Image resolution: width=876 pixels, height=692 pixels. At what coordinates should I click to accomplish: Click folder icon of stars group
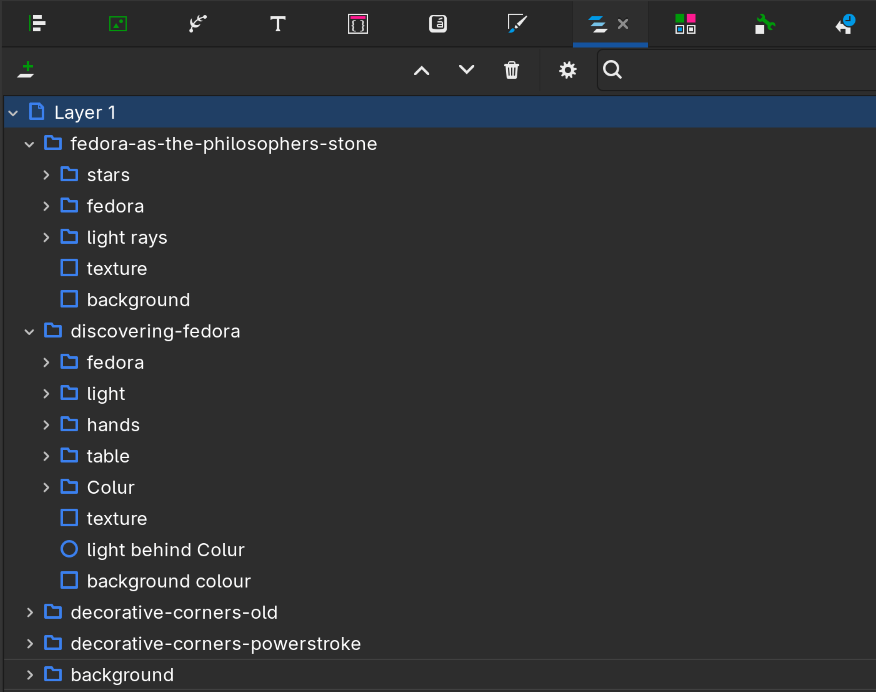point(69,174)
